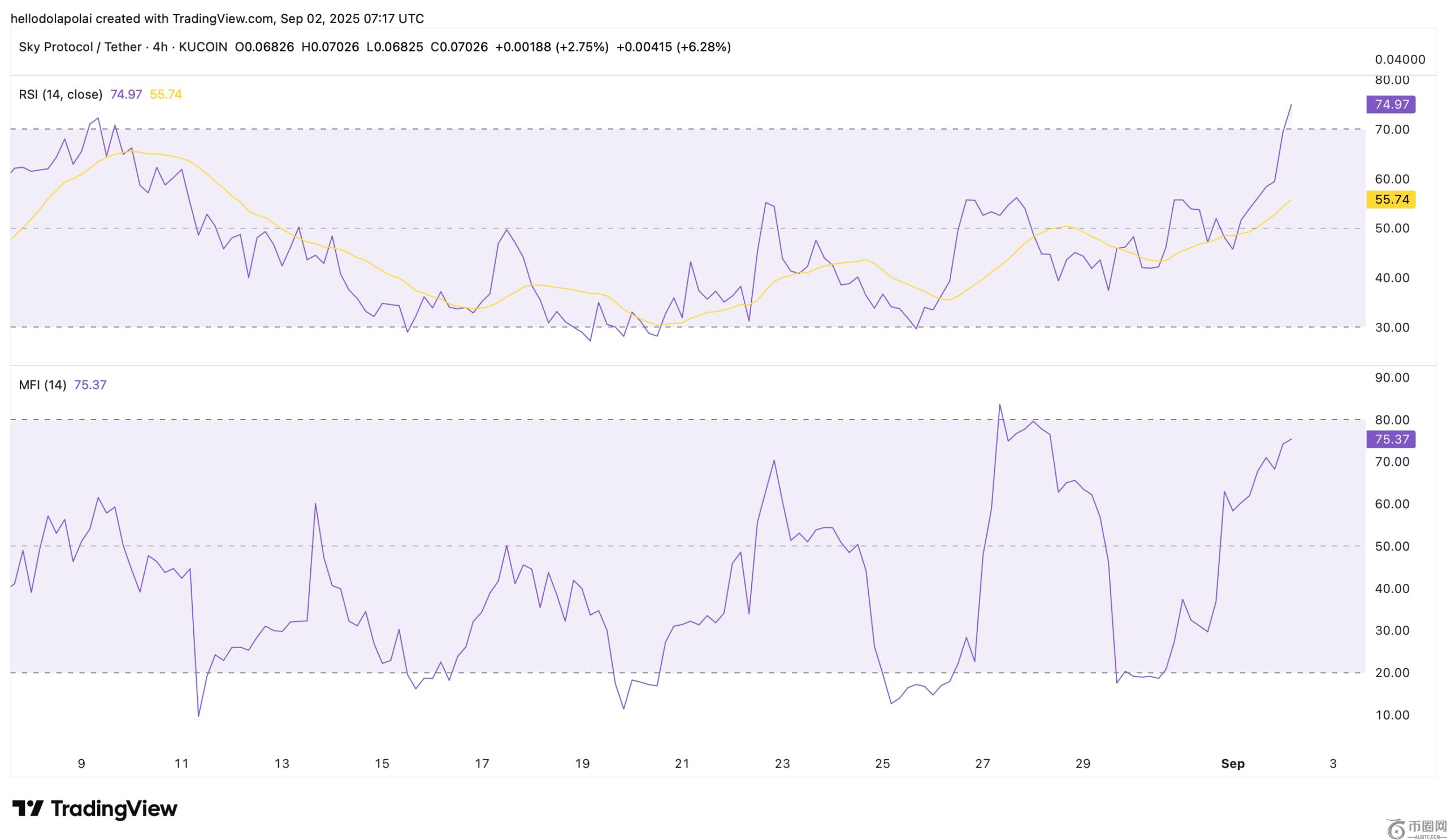Viewport: 1447px width, 840px height.
Task: Click the RSI 70.00 overbought scale label
Action: coord(1392,130)
